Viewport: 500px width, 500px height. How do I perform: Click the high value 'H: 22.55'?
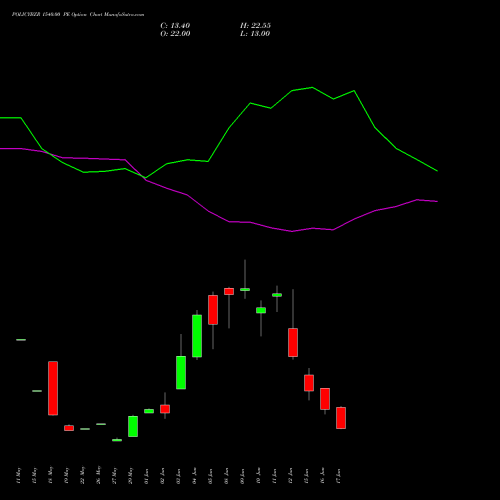tap(255, 26)
